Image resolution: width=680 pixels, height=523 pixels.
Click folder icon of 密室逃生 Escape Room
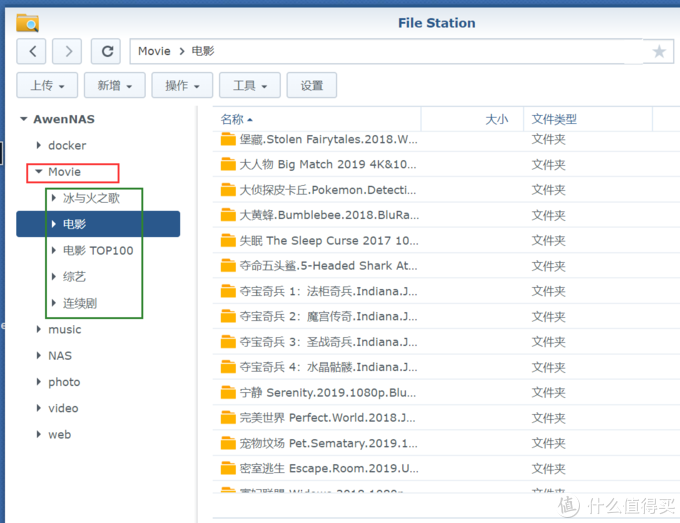pos(227,468)
